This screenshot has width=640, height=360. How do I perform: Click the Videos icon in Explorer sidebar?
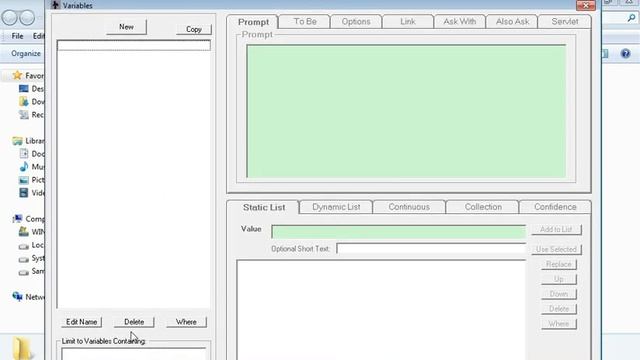point(24,193)
